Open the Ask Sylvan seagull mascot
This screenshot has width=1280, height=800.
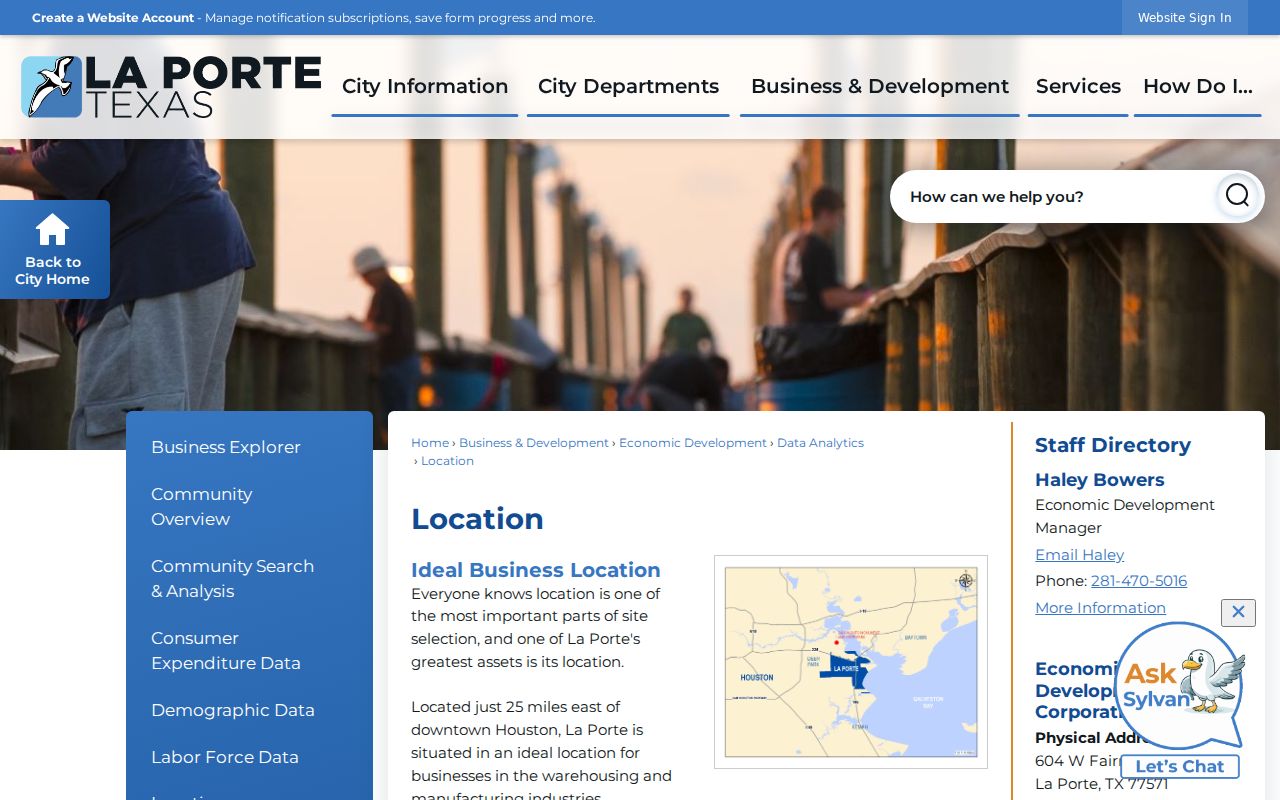tap(1180, 685)
